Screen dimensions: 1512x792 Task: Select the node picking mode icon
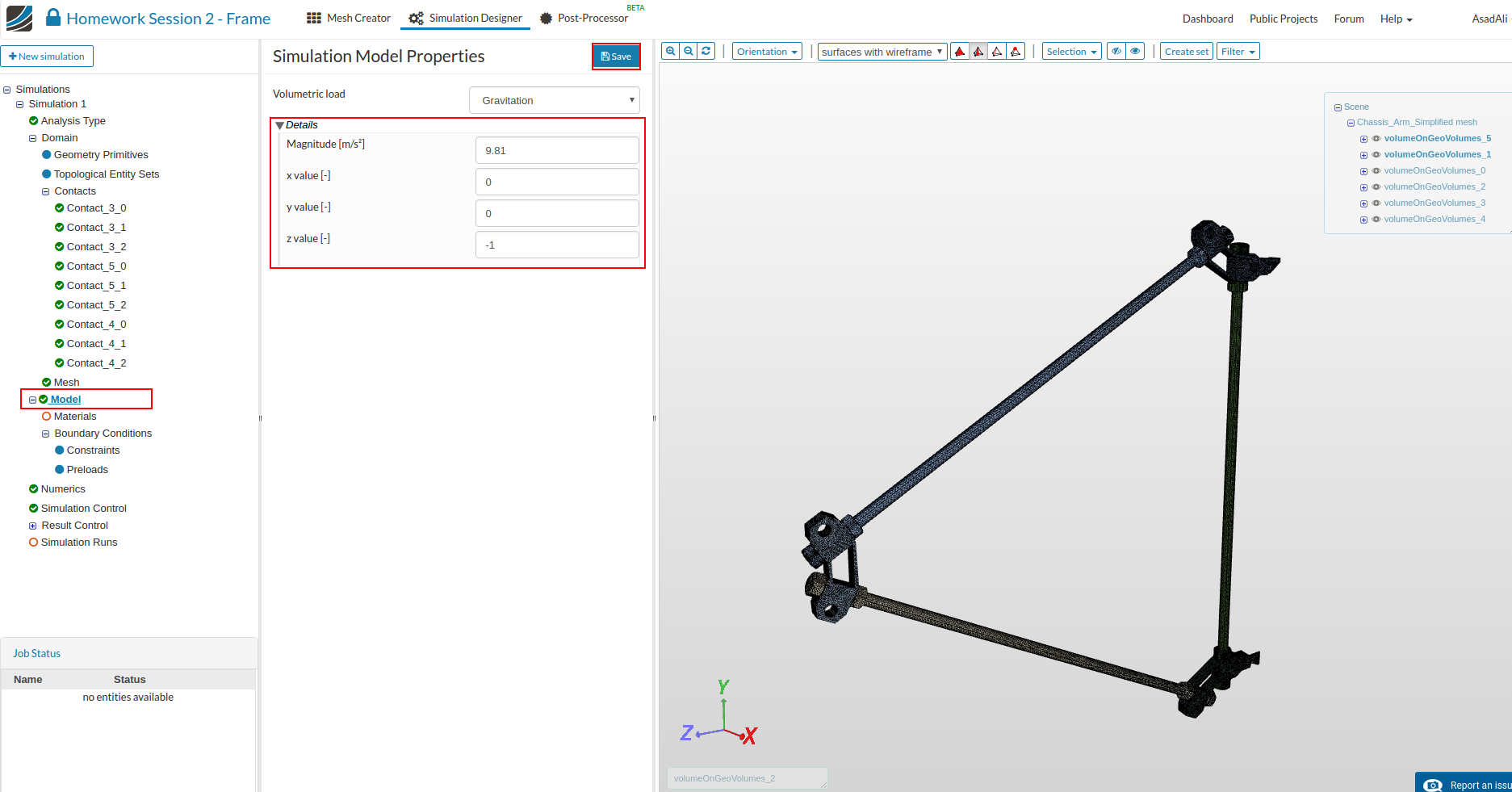click(x=1016, y=52)
